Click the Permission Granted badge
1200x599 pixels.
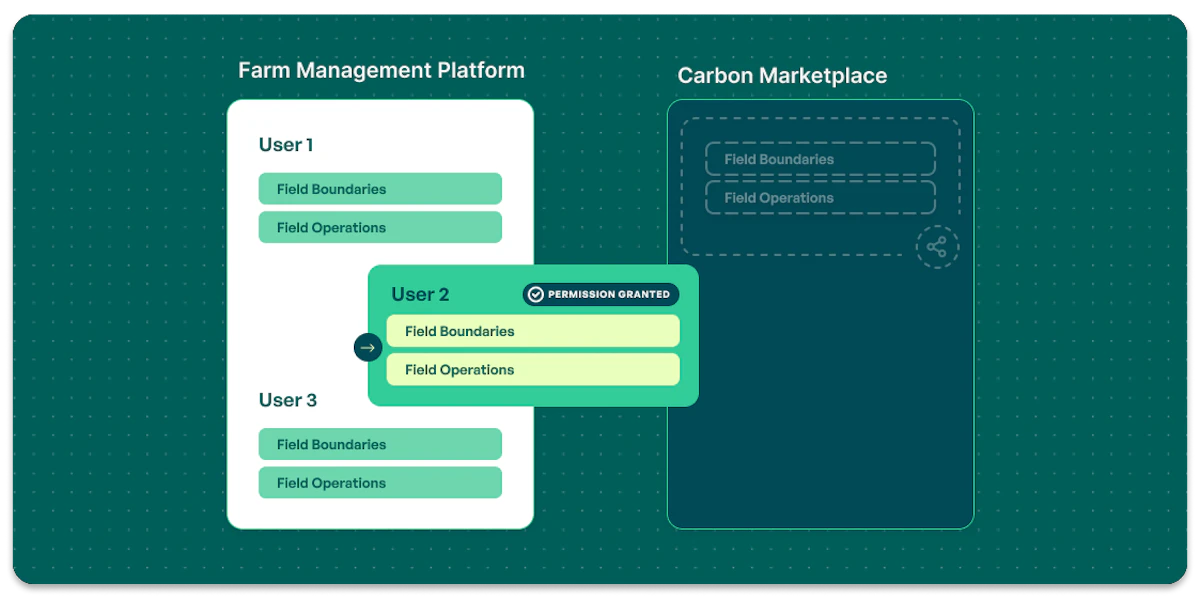[600, 294]
